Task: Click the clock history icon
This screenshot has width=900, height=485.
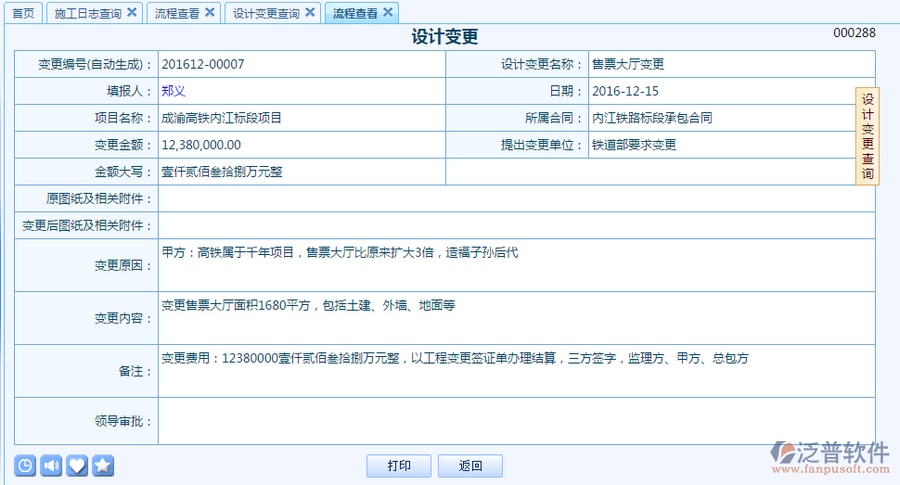Action: tap(25, 465)
